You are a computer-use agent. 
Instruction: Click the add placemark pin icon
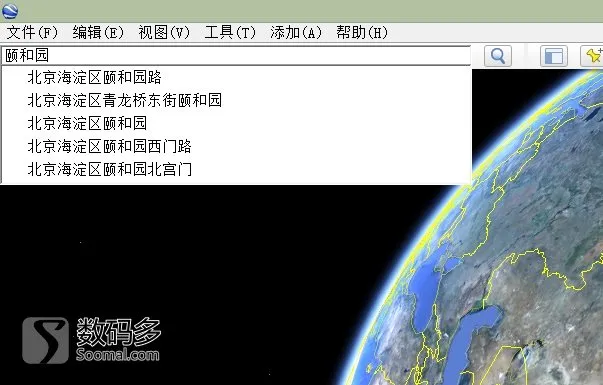592,56
